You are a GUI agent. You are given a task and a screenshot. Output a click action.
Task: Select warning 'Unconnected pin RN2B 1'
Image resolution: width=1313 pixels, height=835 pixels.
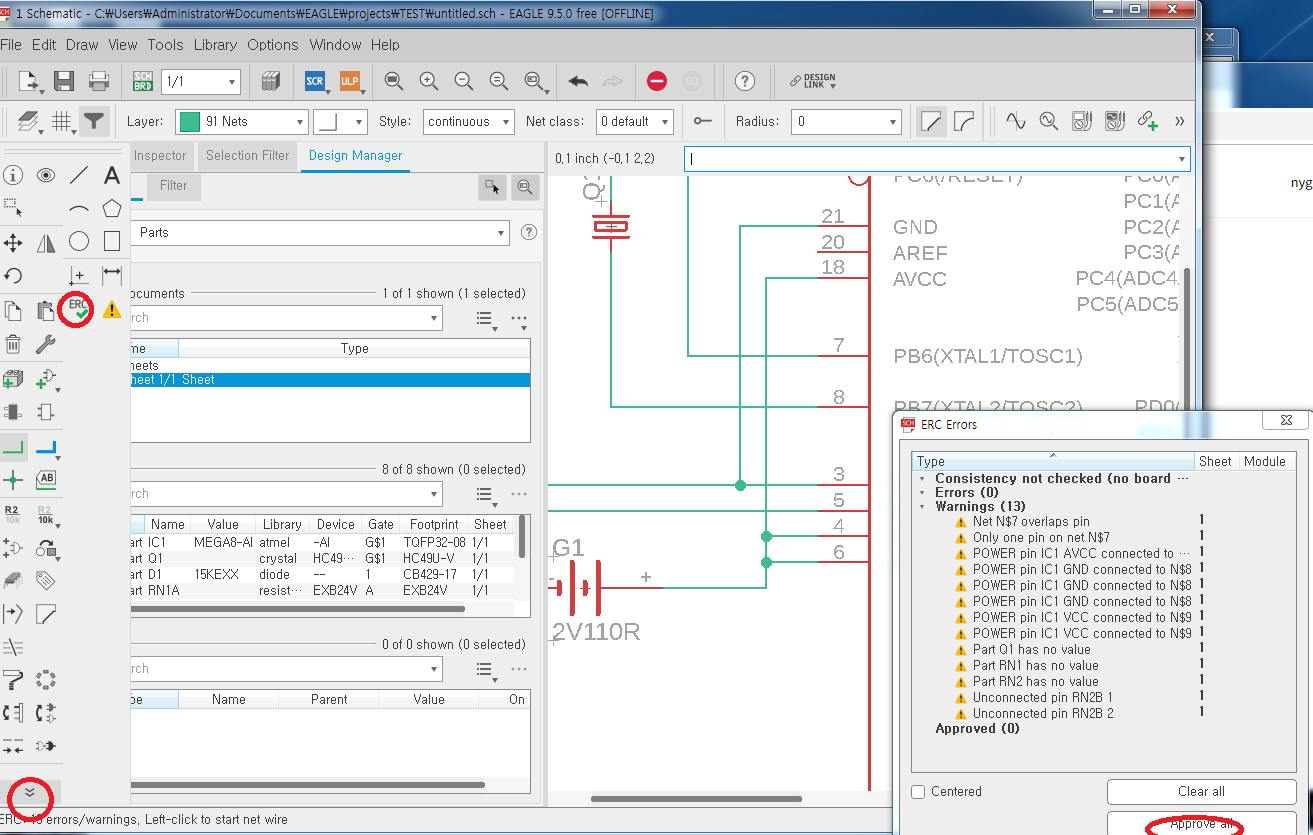pyautogui.click(x=1043, y=698)
